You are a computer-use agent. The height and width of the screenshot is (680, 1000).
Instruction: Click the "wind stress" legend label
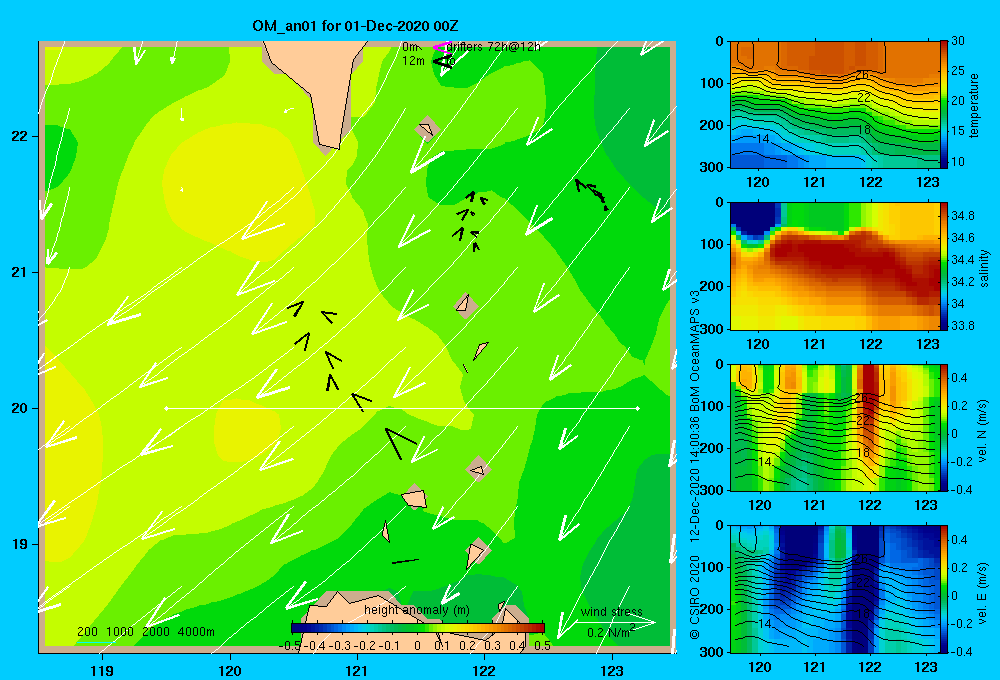pos(612,612)
